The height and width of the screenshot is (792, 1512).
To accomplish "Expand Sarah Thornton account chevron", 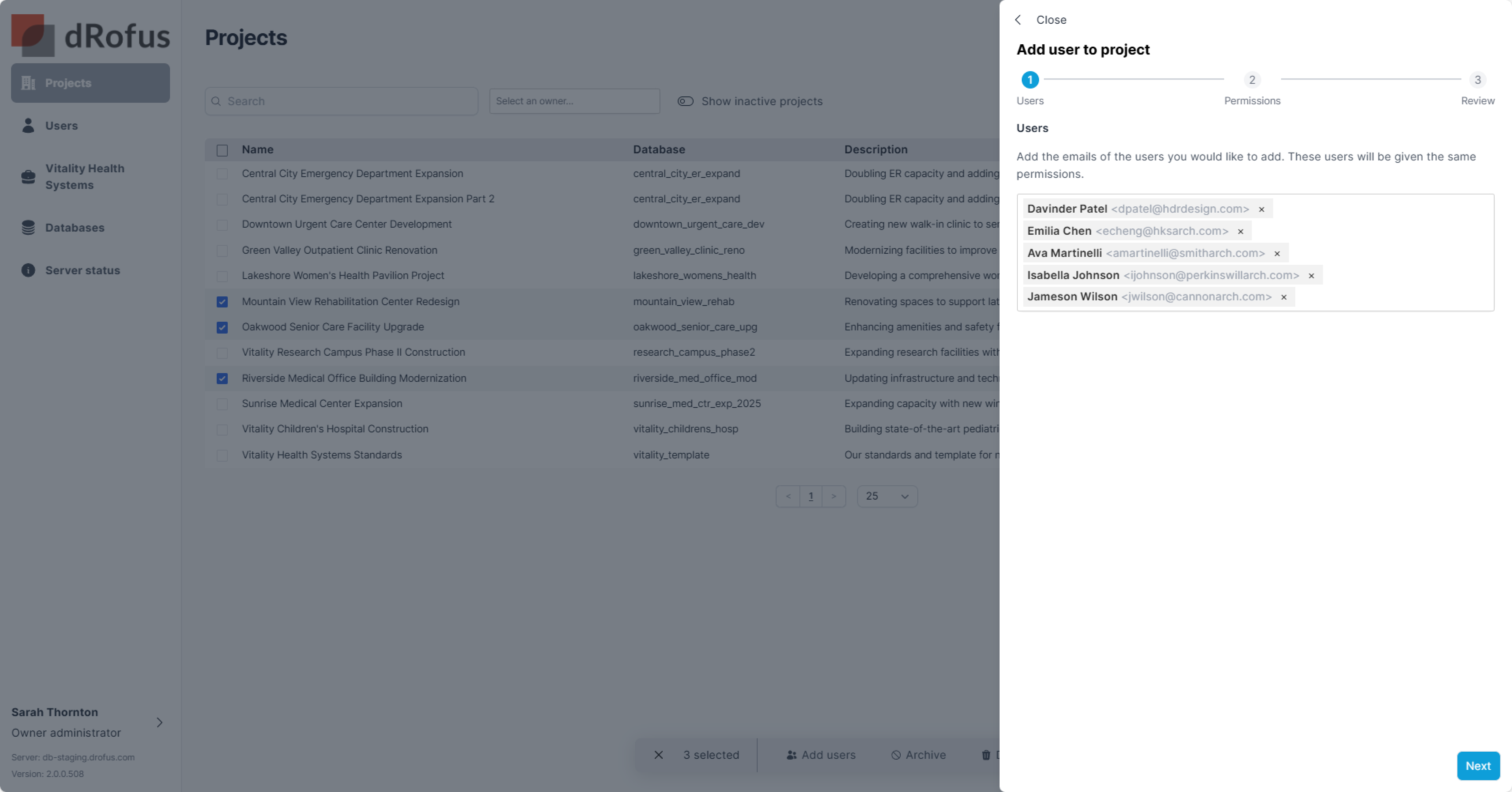I will 159,722.
